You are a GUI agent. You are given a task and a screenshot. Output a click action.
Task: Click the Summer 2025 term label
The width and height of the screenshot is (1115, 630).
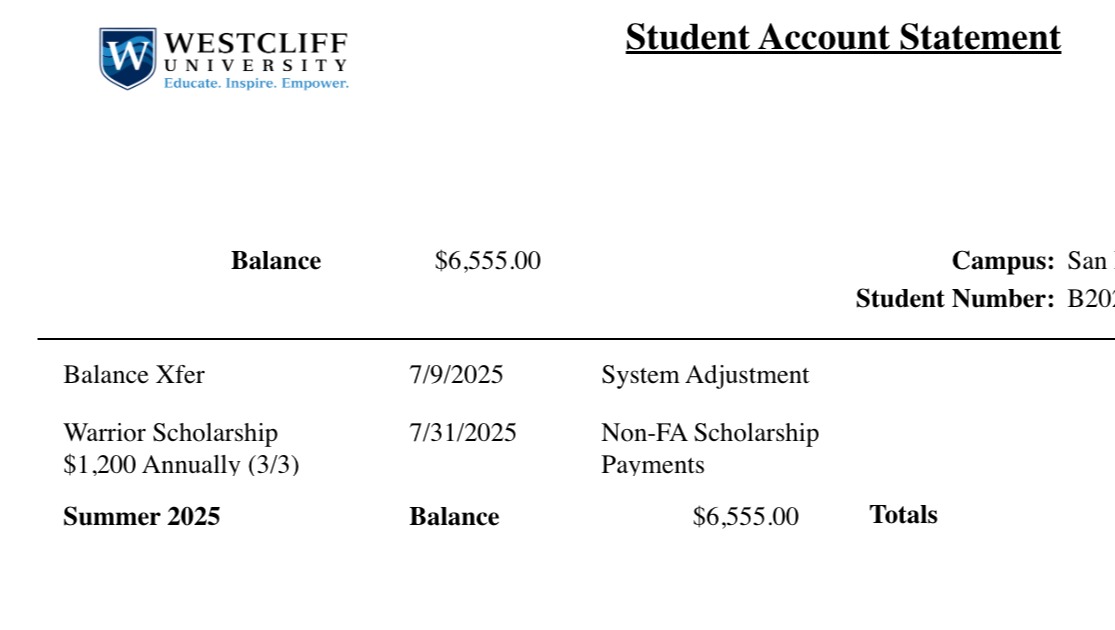point(141,517)
